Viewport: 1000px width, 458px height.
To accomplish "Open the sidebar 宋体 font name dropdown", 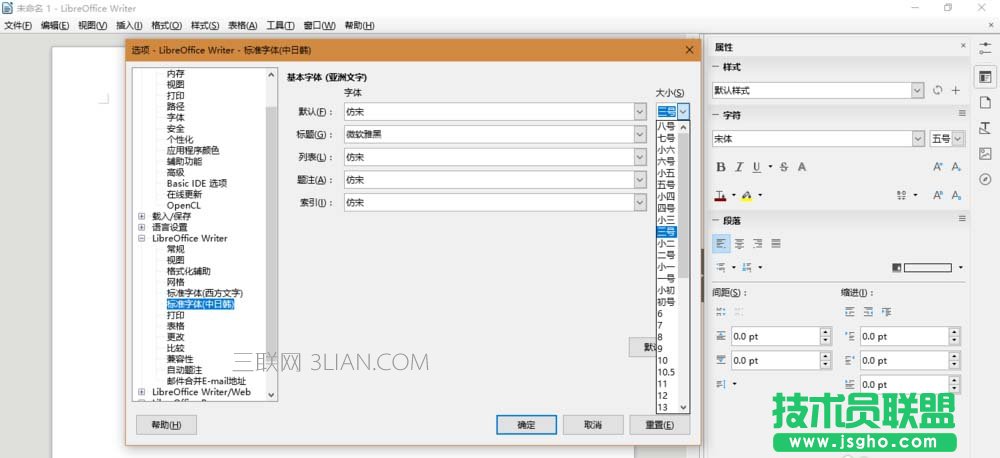I will (918, 138).
